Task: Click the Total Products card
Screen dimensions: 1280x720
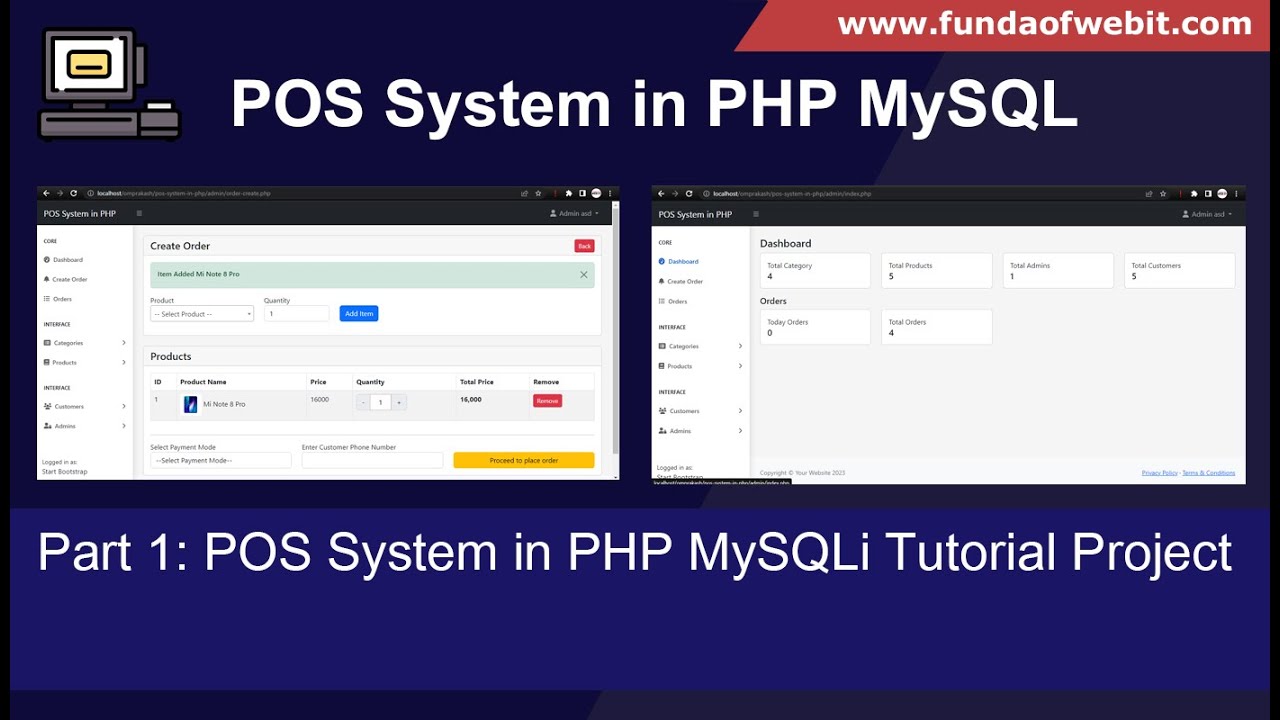Action: click(937, 271)
